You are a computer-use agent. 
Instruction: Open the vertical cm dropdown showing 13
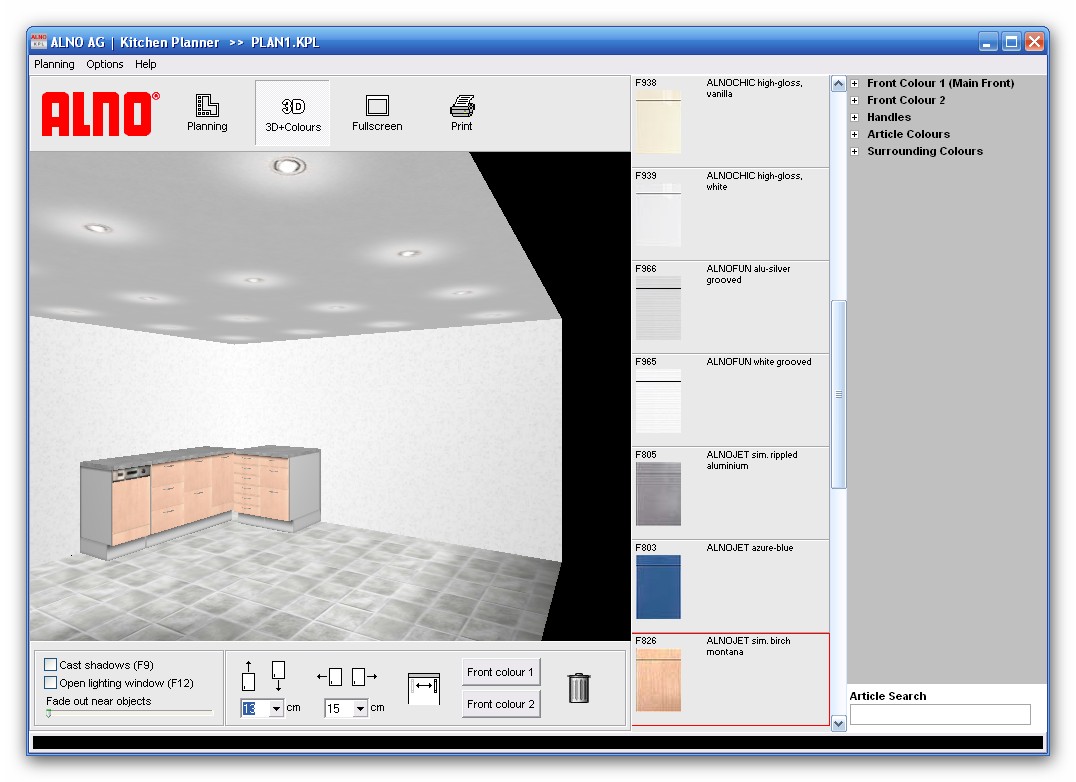[x=275, y=709]
